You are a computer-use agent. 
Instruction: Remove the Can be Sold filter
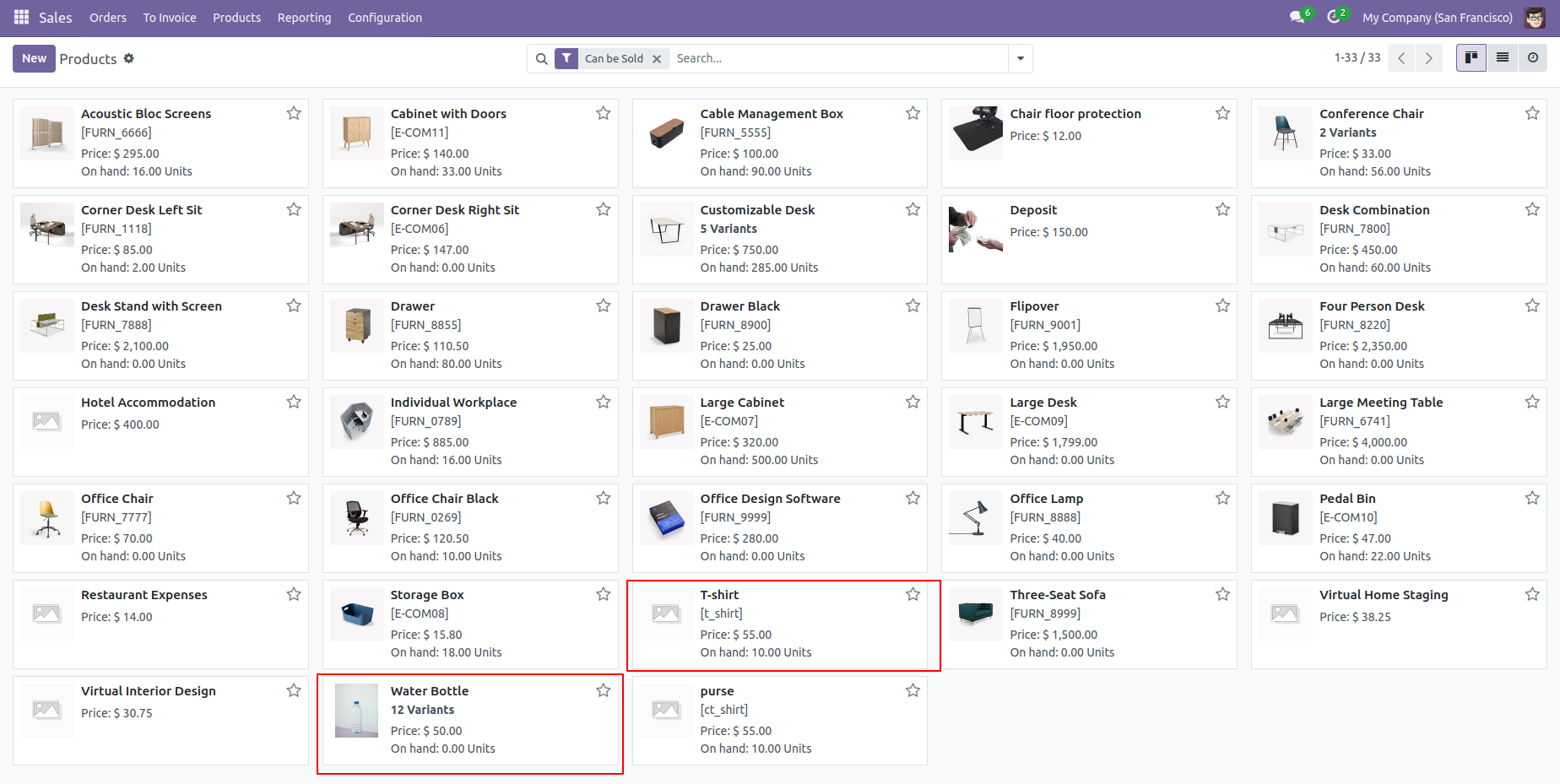[657, 58]
